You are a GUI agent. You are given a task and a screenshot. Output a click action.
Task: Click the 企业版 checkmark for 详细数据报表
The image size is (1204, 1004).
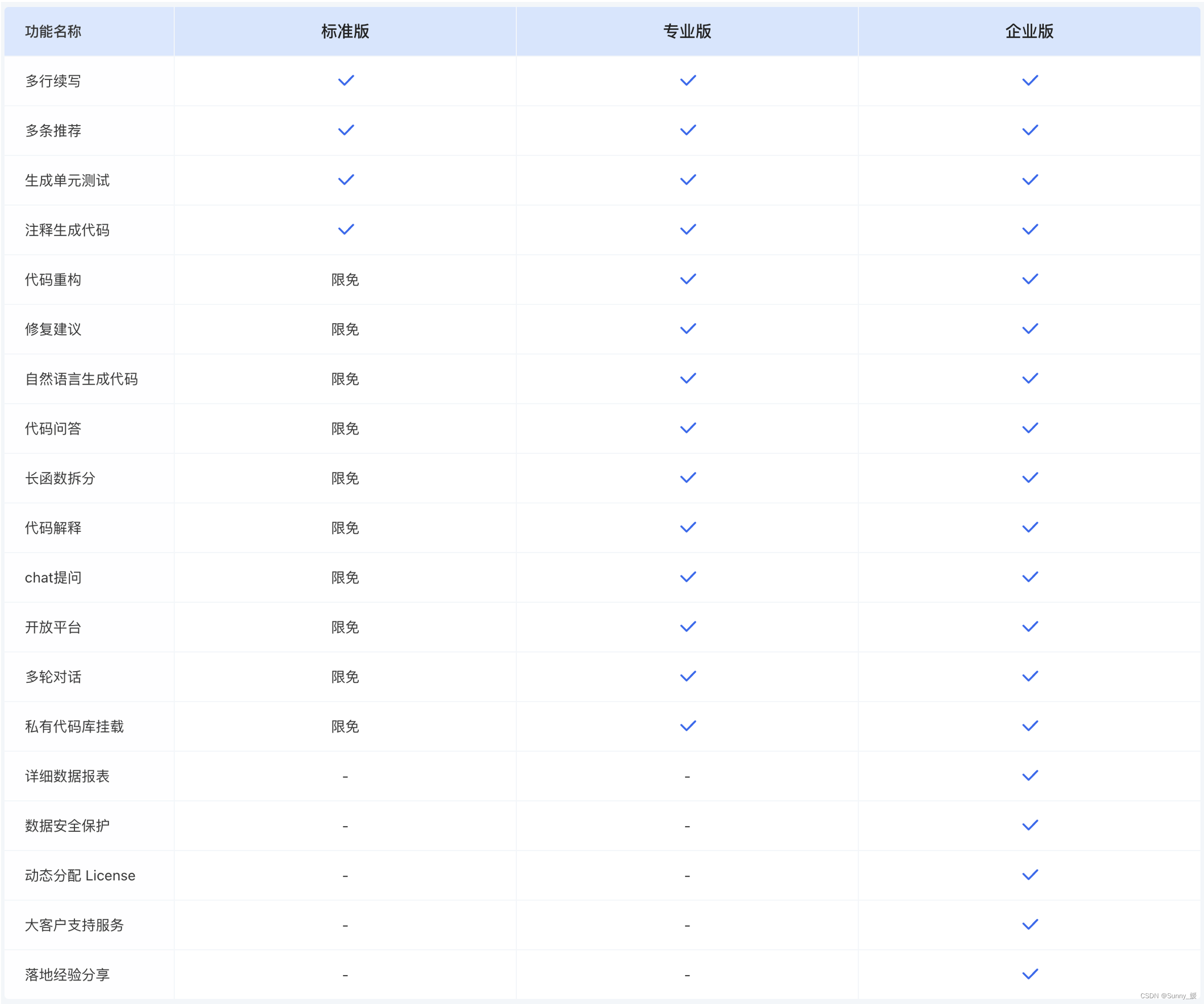click(x=1030, y=776)
